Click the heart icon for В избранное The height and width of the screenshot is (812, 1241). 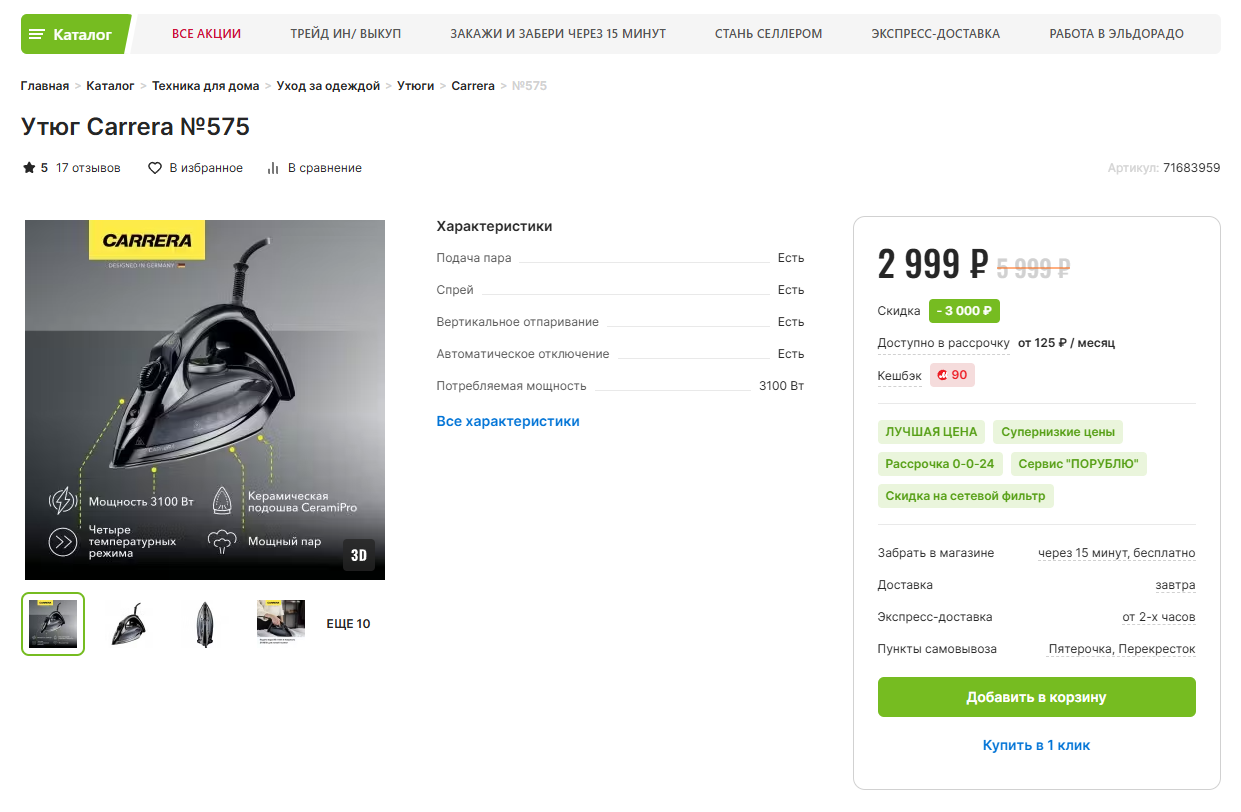coord(155,168)
